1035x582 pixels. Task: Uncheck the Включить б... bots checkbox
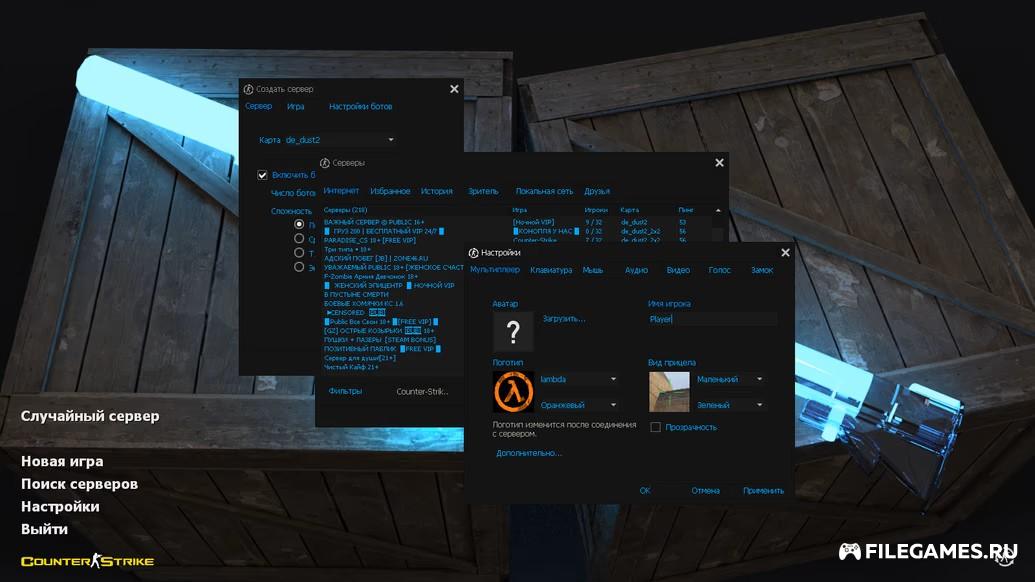262,175
